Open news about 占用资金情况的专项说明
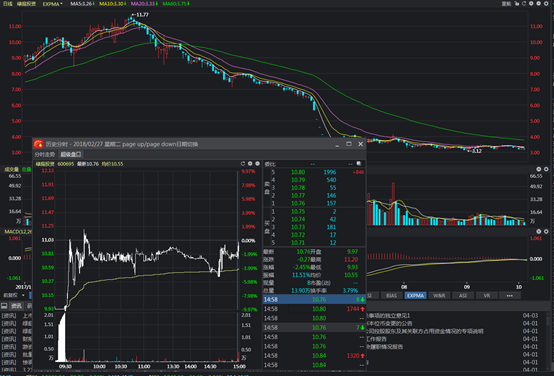554x376 pixels. click(452, 331)
